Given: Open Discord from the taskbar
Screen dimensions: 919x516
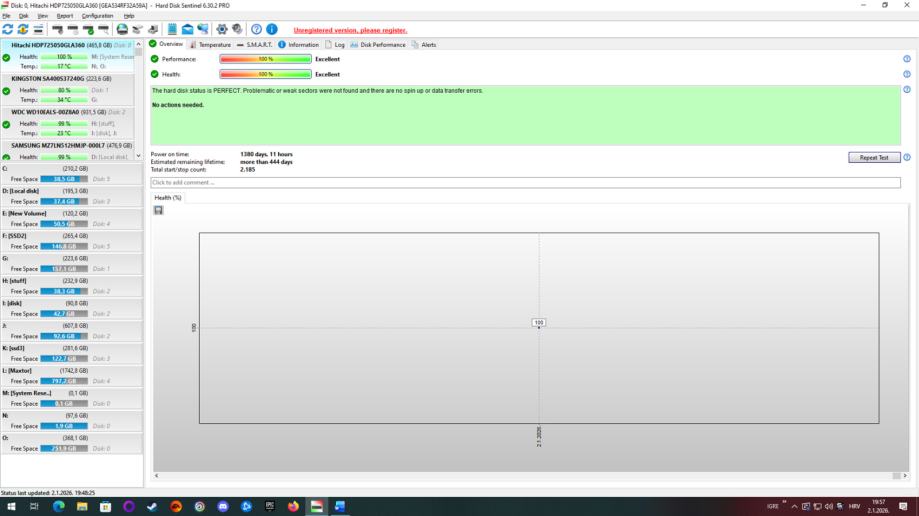Looking at the screenshot, I should [223, 506].
